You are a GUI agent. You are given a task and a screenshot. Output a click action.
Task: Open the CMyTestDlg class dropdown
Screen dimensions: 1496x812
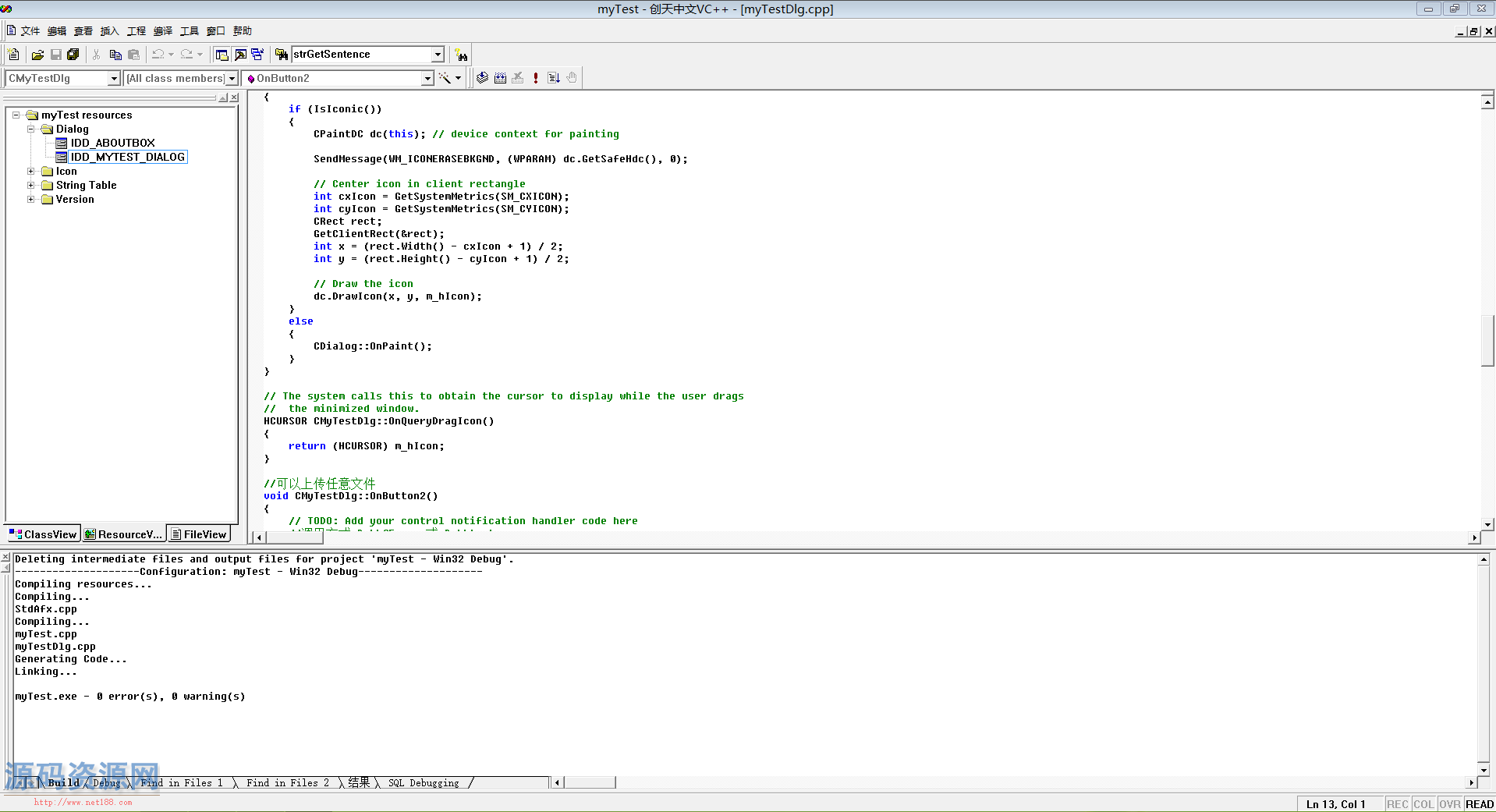click(114, 79)
